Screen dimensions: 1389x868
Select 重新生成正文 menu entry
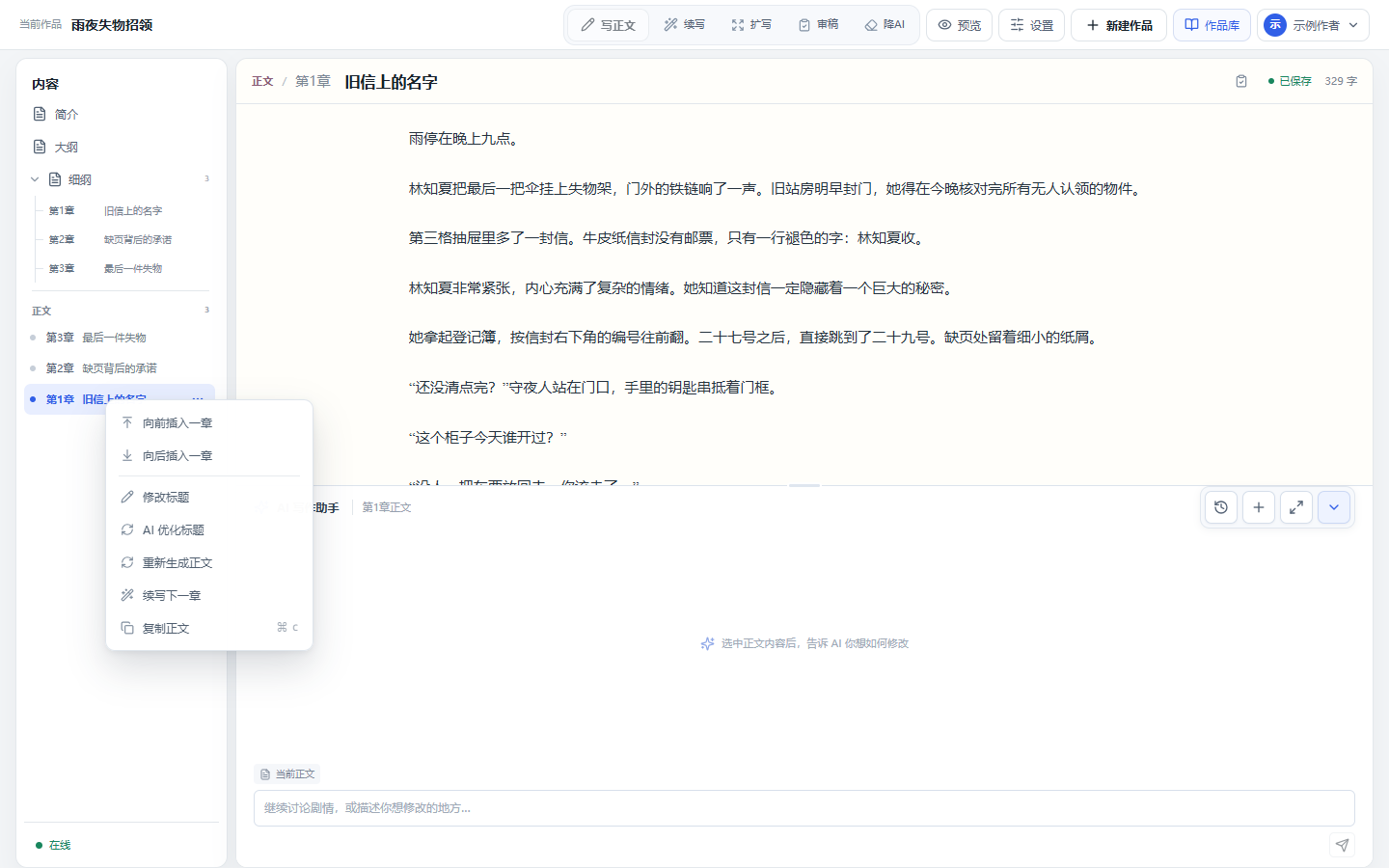coord(209,562)
